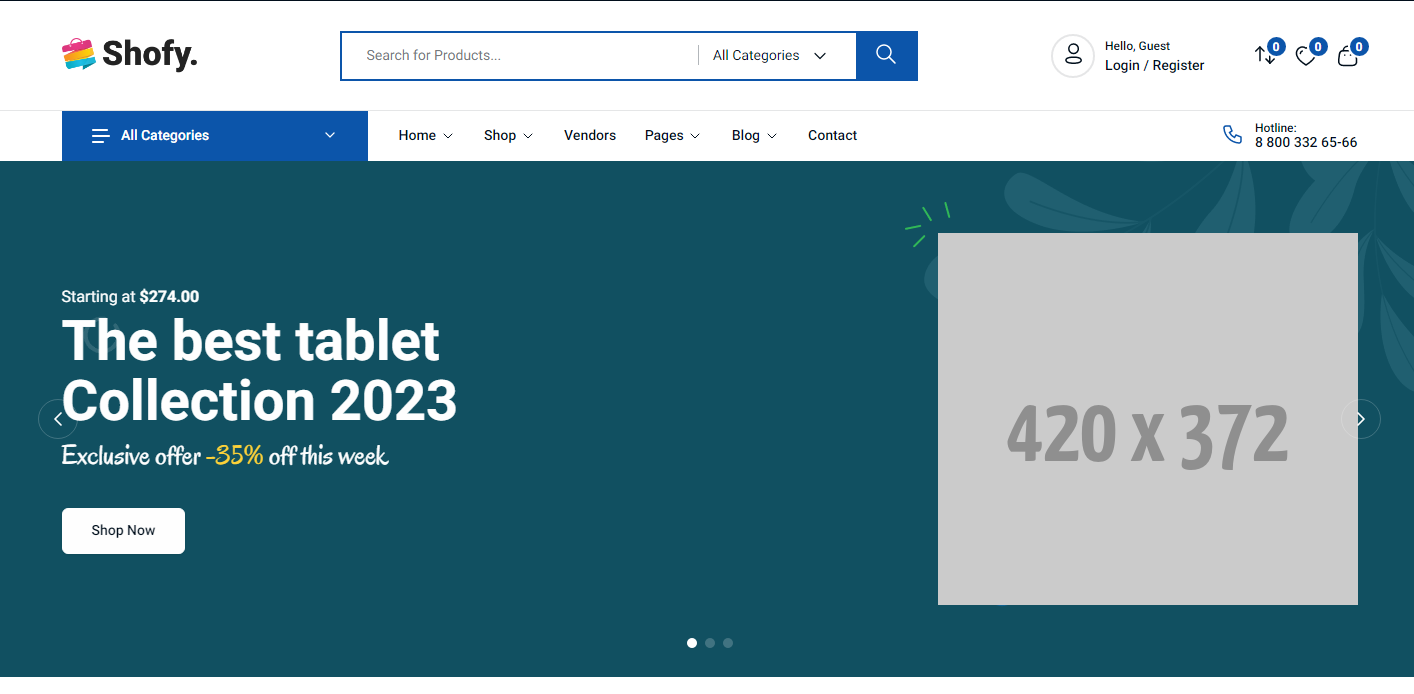This screenshot has width=1414, height=694.
Task: Click the Shop Now button
Action: [x=123, y=530]
